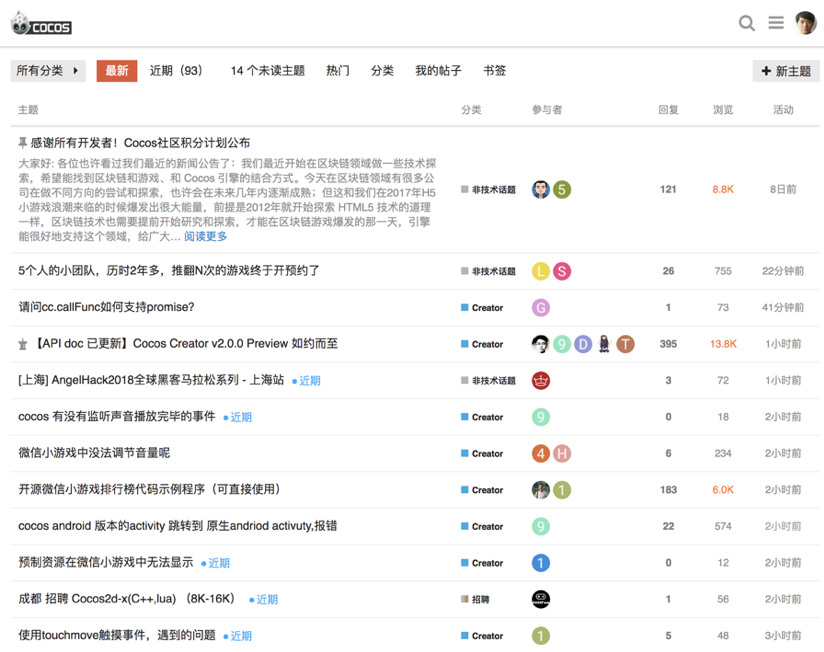Image resolution: width=824 pixels, height=652 pixels.
Task: Click the purple 'G' participant avatar
Action: [x=541, y=308]
